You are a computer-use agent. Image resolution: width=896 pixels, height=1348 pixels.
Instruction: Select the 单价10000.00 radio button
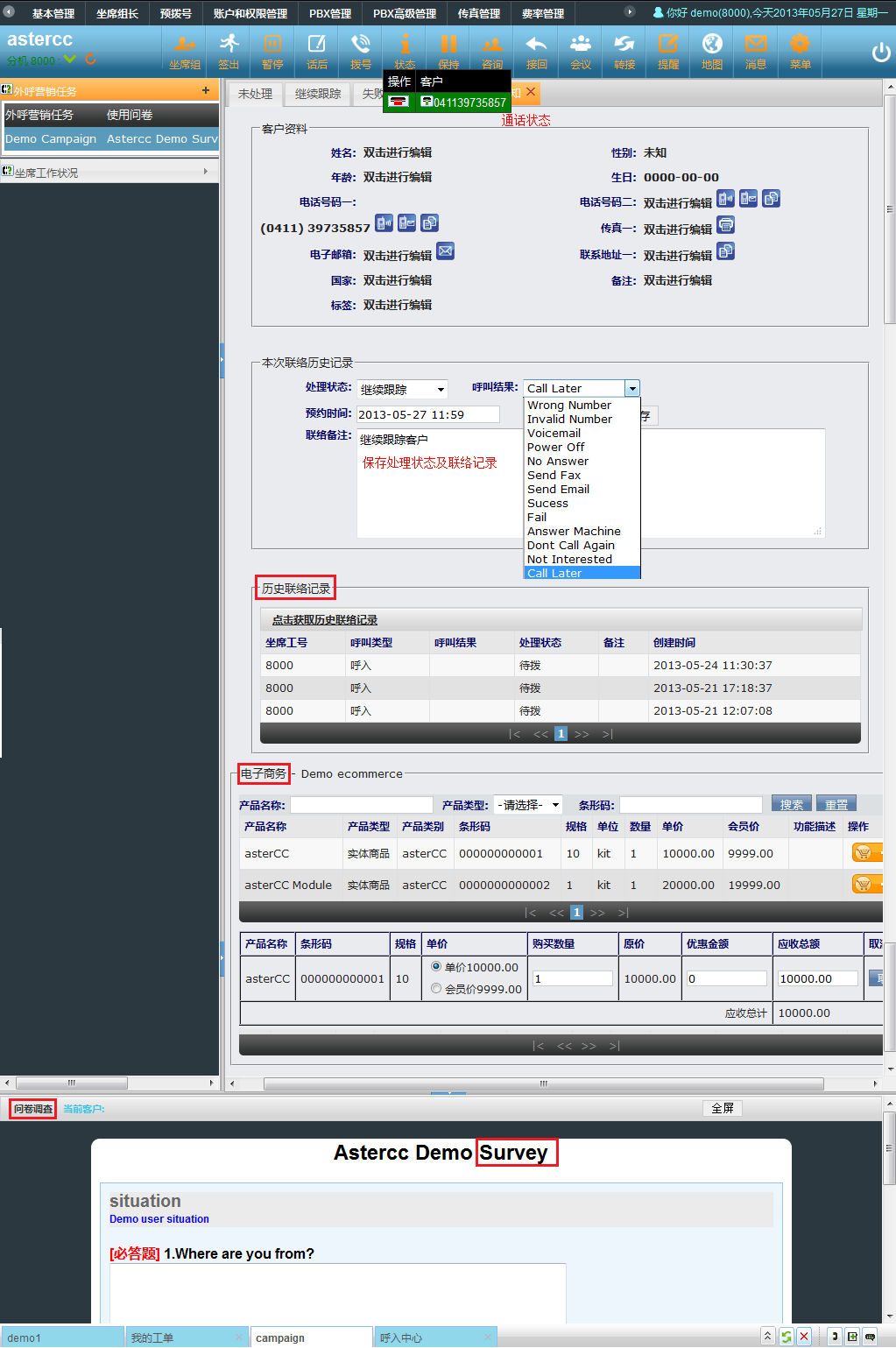point(436,966)
